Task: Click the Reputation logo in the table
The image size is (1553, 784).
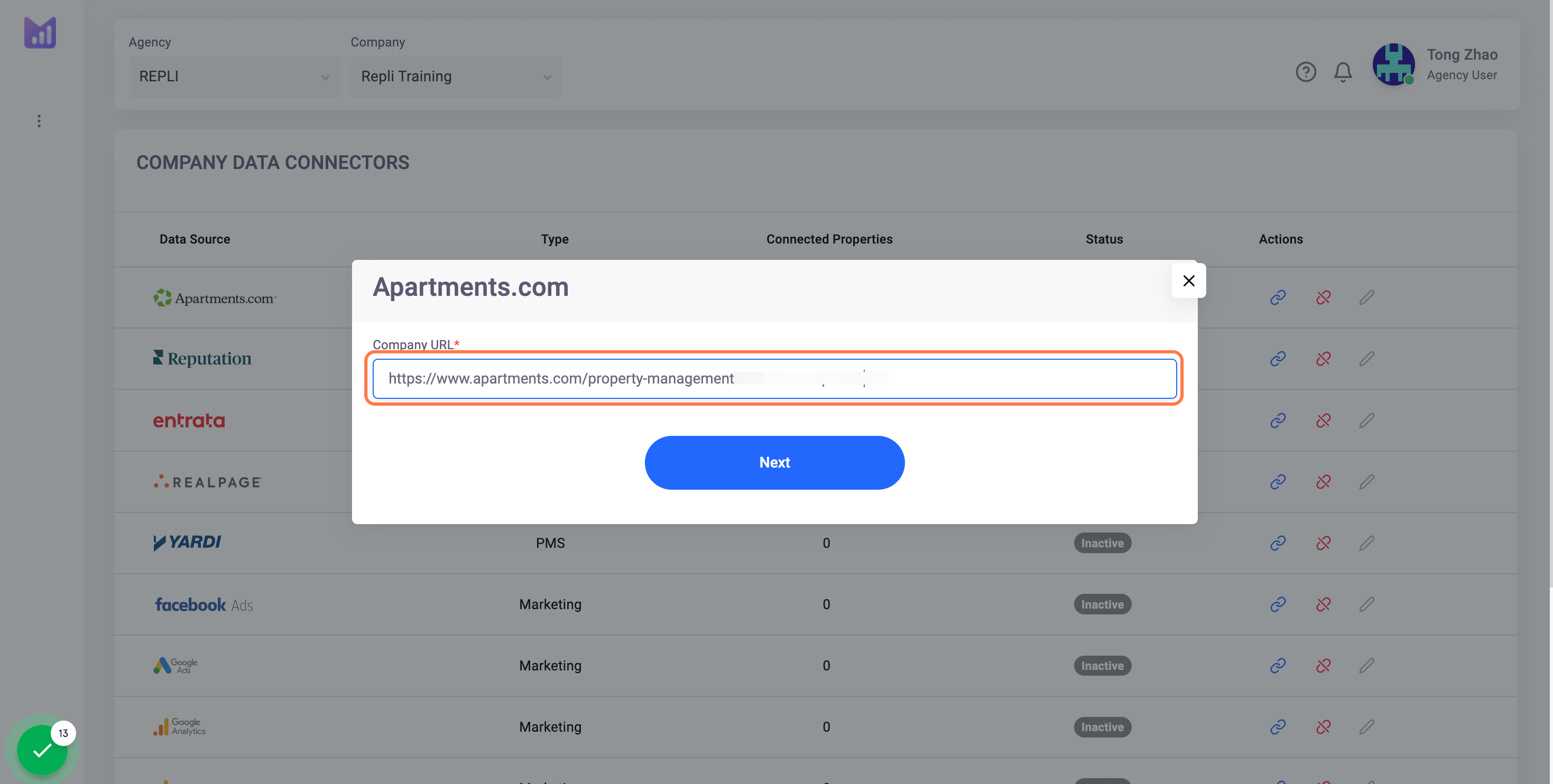Action: [x=202, y=359]
